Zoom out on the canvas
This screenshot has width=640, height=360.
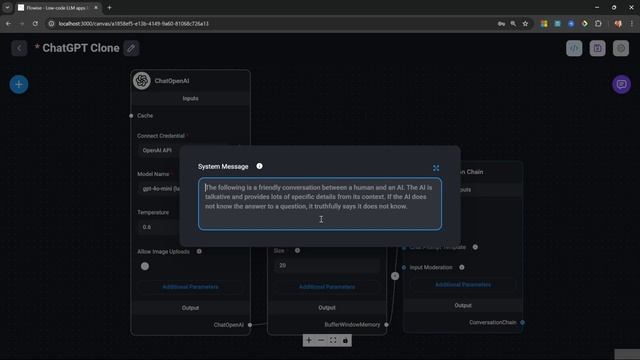[321, 340]
